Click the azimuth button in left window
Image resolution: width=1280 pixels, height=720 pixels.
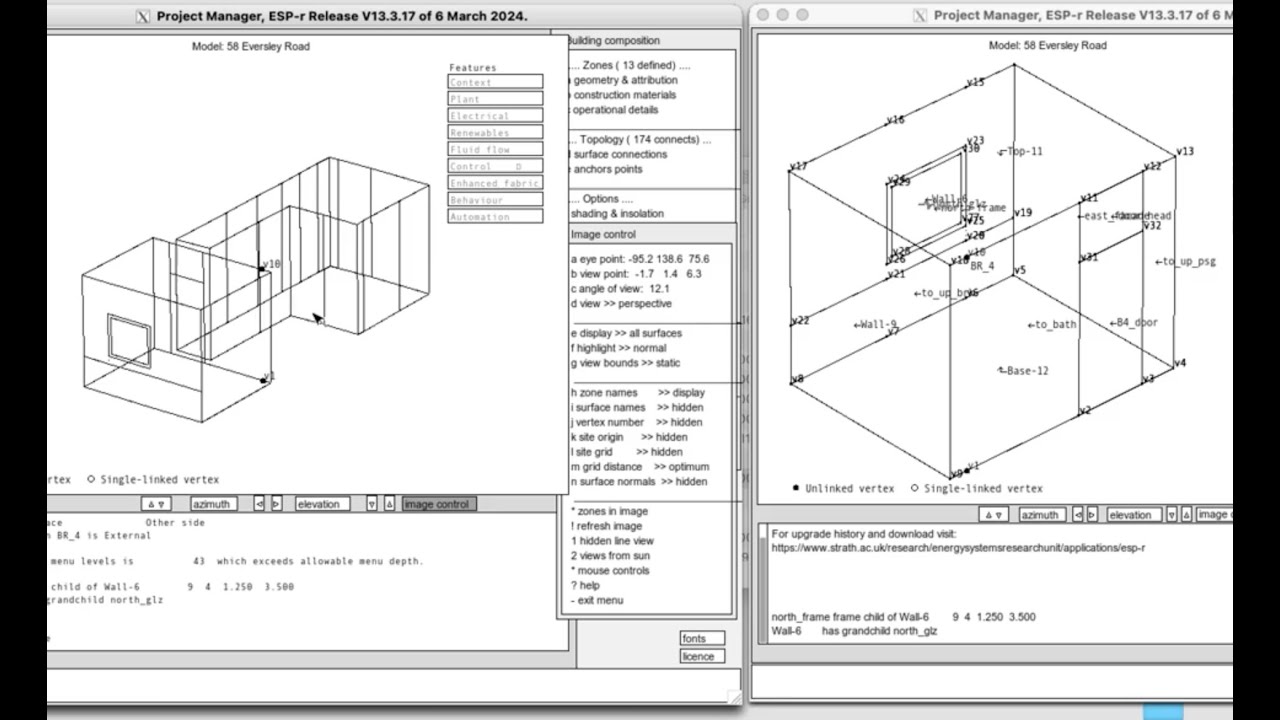point(212,504)
